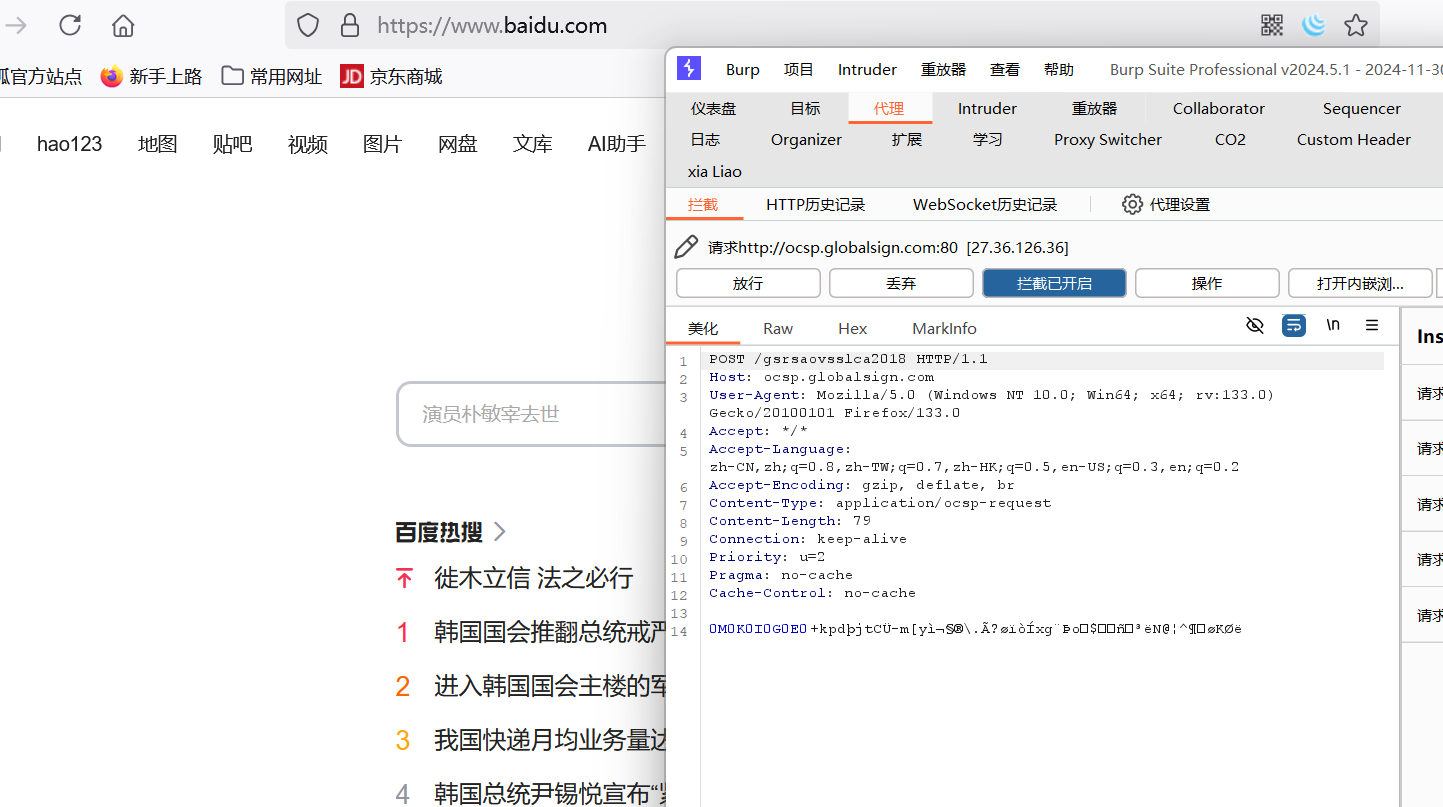The width and height of the screenshot is (1443, 807).
Task: Open the Custom Header tab
Action: (x=1354, y=139)
